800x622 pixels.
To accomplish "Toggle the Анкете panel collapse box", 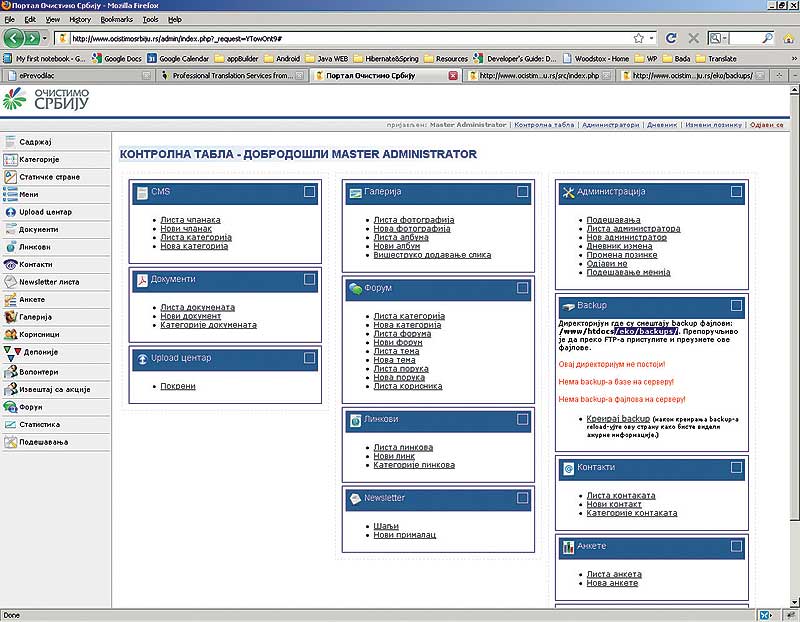I will 736,546.
